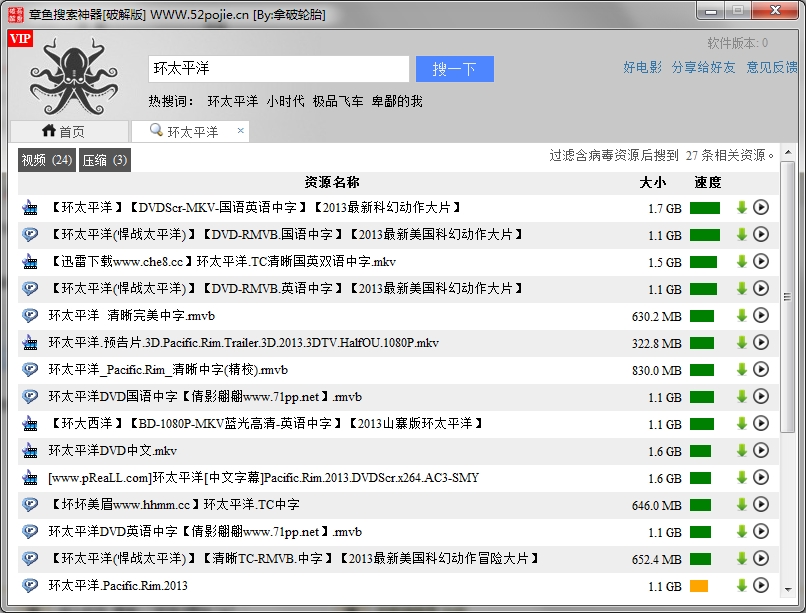Screen dimensions: 806x613
Task: Download 环太平洋DVD中文.mkv
Action: (x=741, y=451)
